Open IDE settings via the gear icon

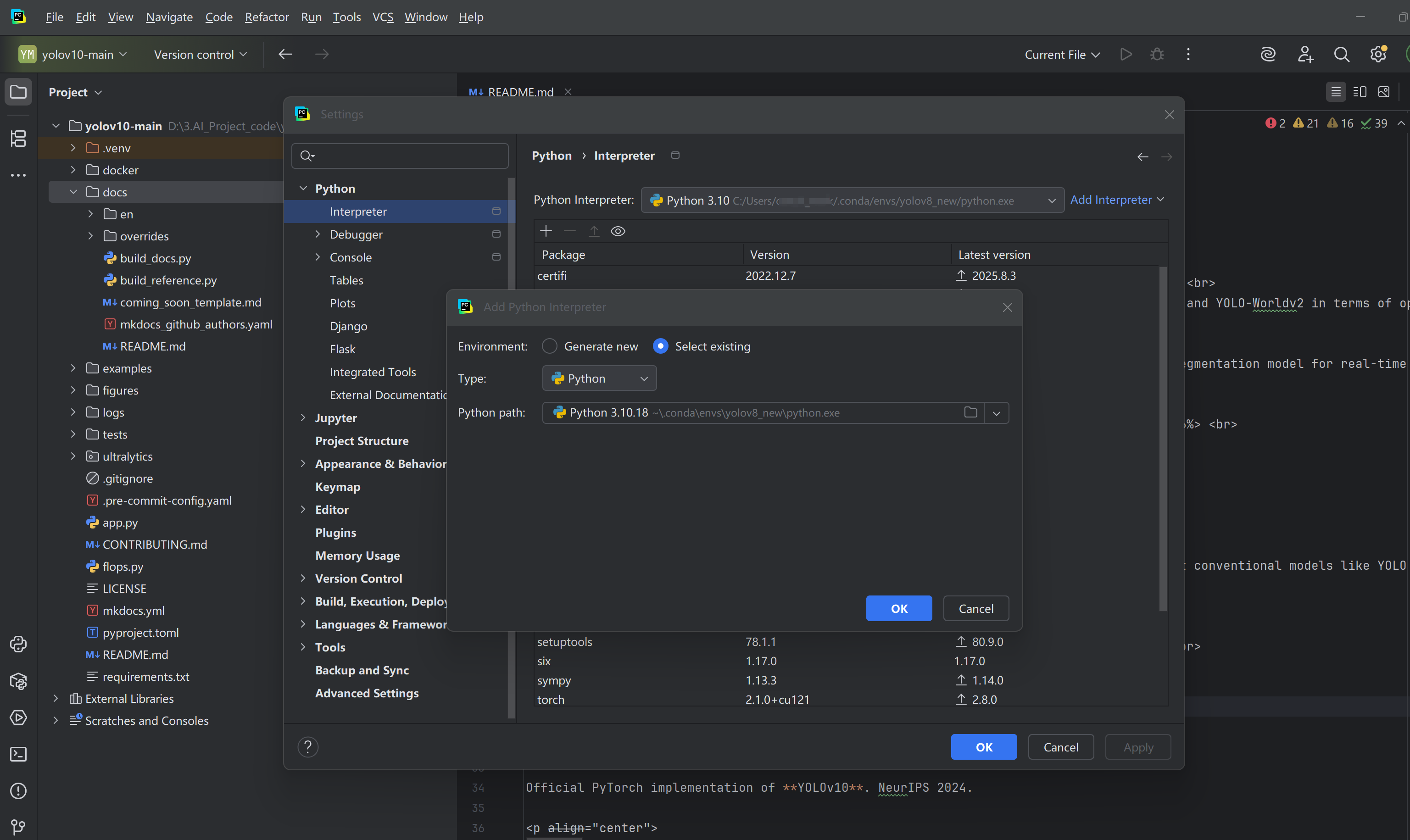point(1378,54)
